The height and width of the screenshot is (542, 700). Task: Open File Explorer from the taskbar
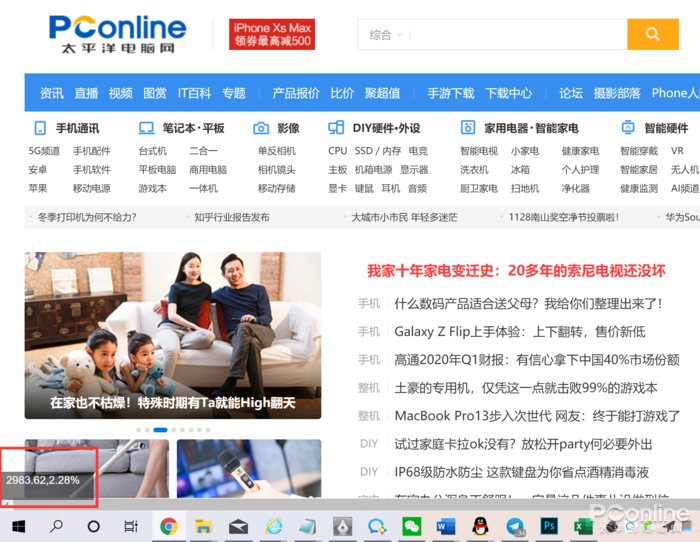204,526
